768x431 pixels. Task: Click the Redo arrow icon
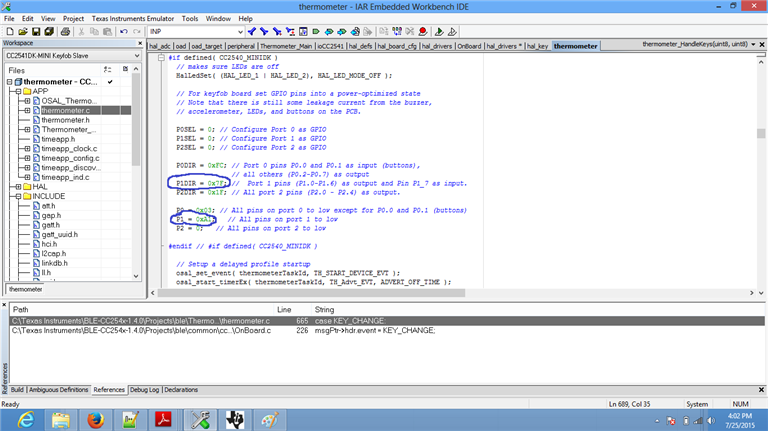pos(137,31)
